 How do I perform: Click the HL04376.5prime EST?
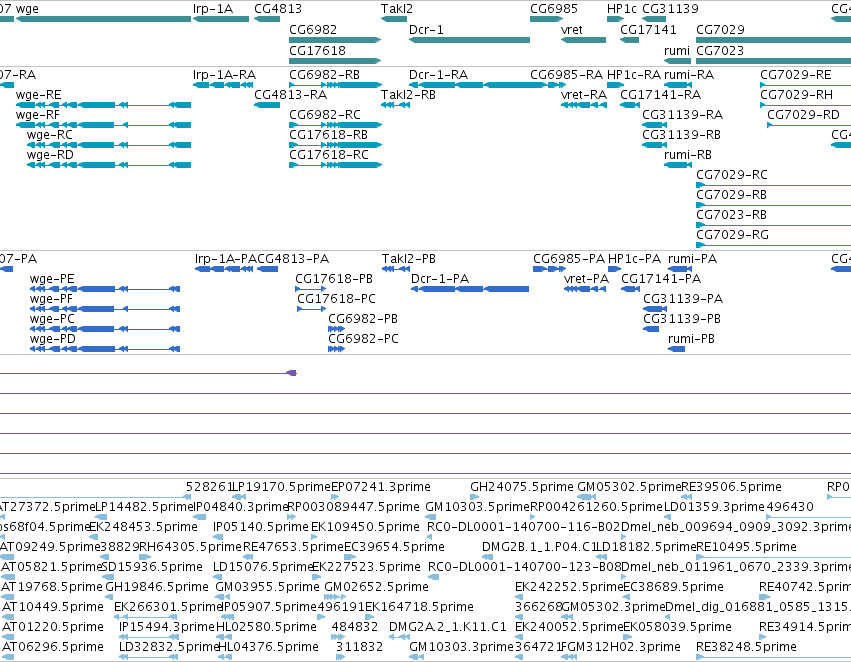[223, 657]
